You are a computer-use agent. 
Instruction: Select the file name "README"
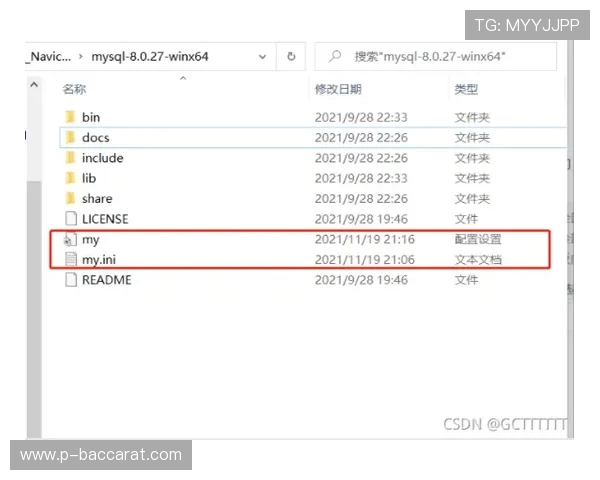tap(107, 280)
